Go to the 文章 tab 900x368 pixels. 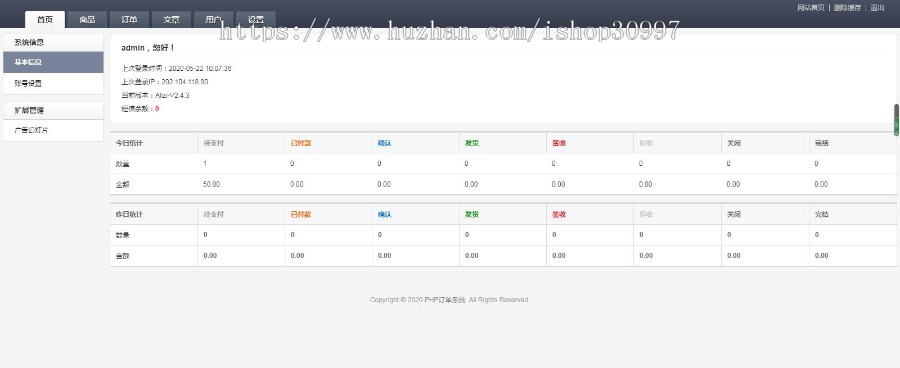click(x=171, y=20)
